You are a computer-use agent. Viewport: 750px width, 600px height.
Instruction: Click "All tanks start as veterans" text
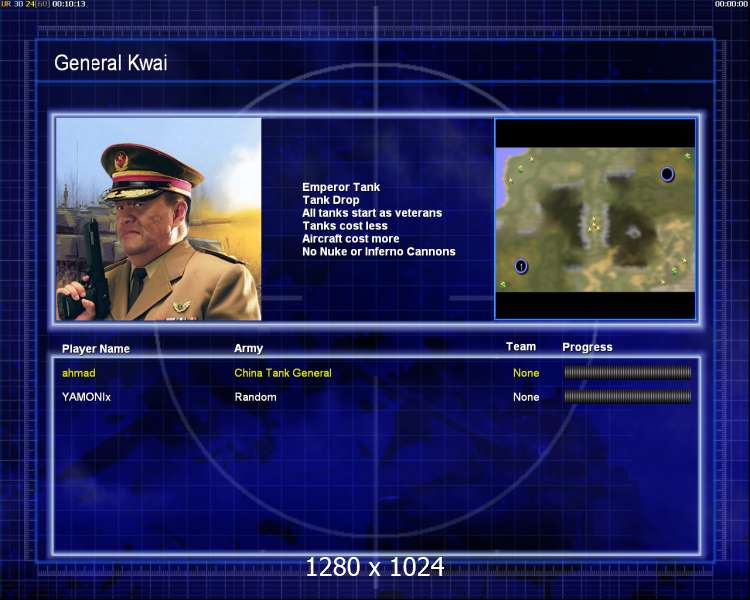click(x=372, y=213)
